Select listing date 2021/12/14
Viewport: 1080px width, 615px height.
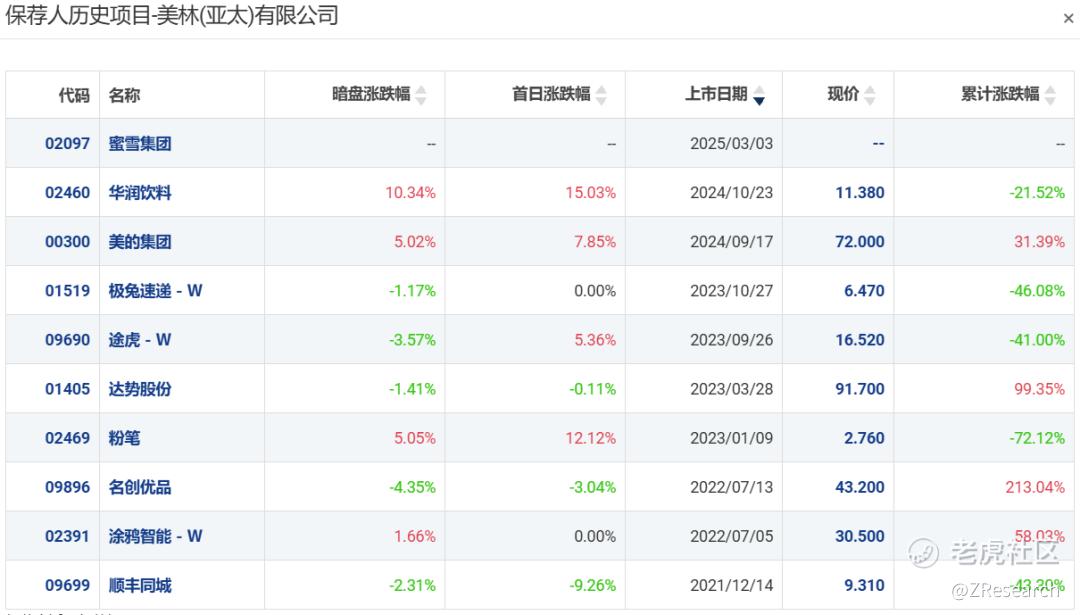tap(731, 585)
